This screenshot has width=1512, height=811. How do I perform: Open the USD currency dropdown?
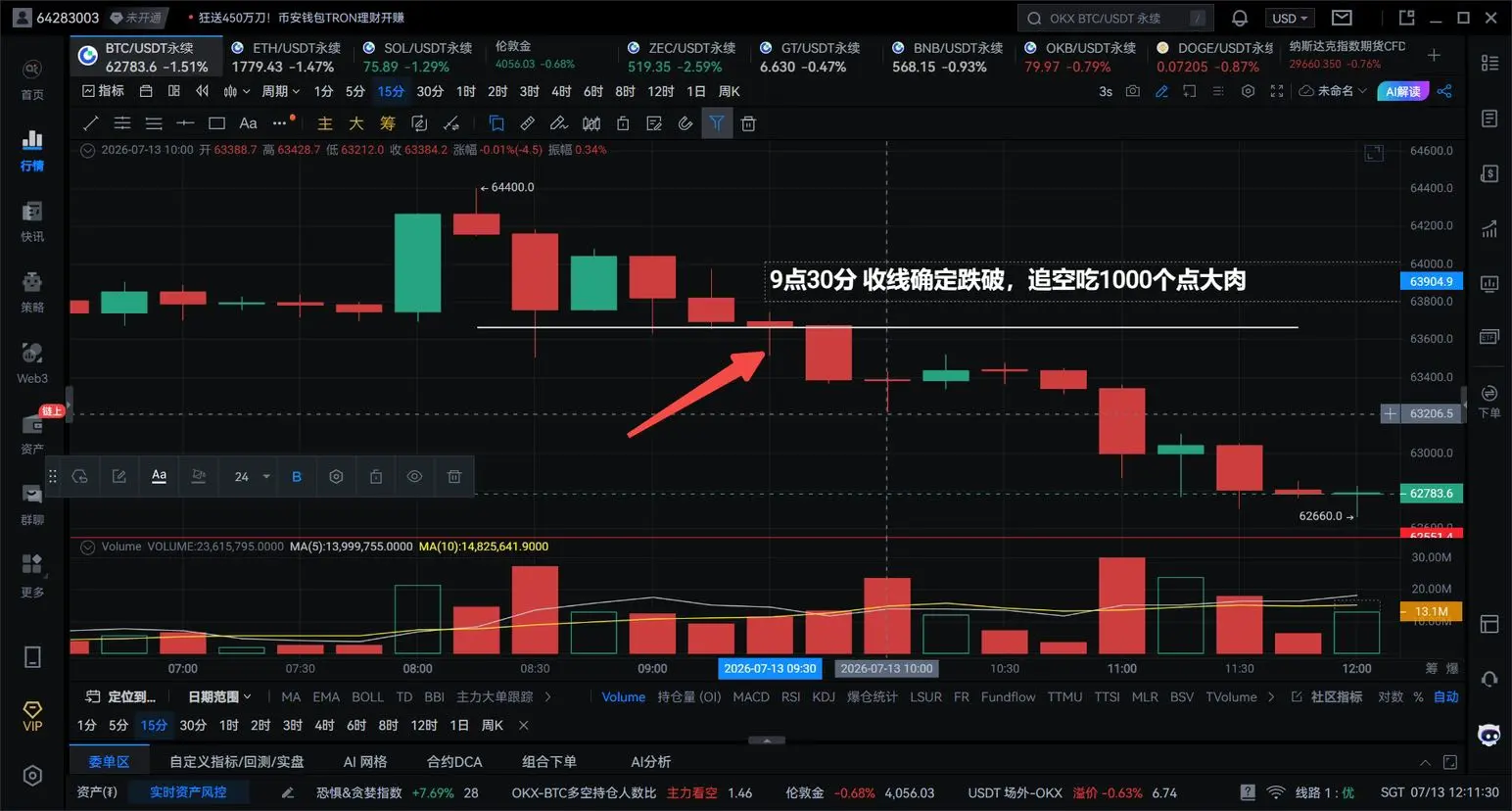point(1290,18)
